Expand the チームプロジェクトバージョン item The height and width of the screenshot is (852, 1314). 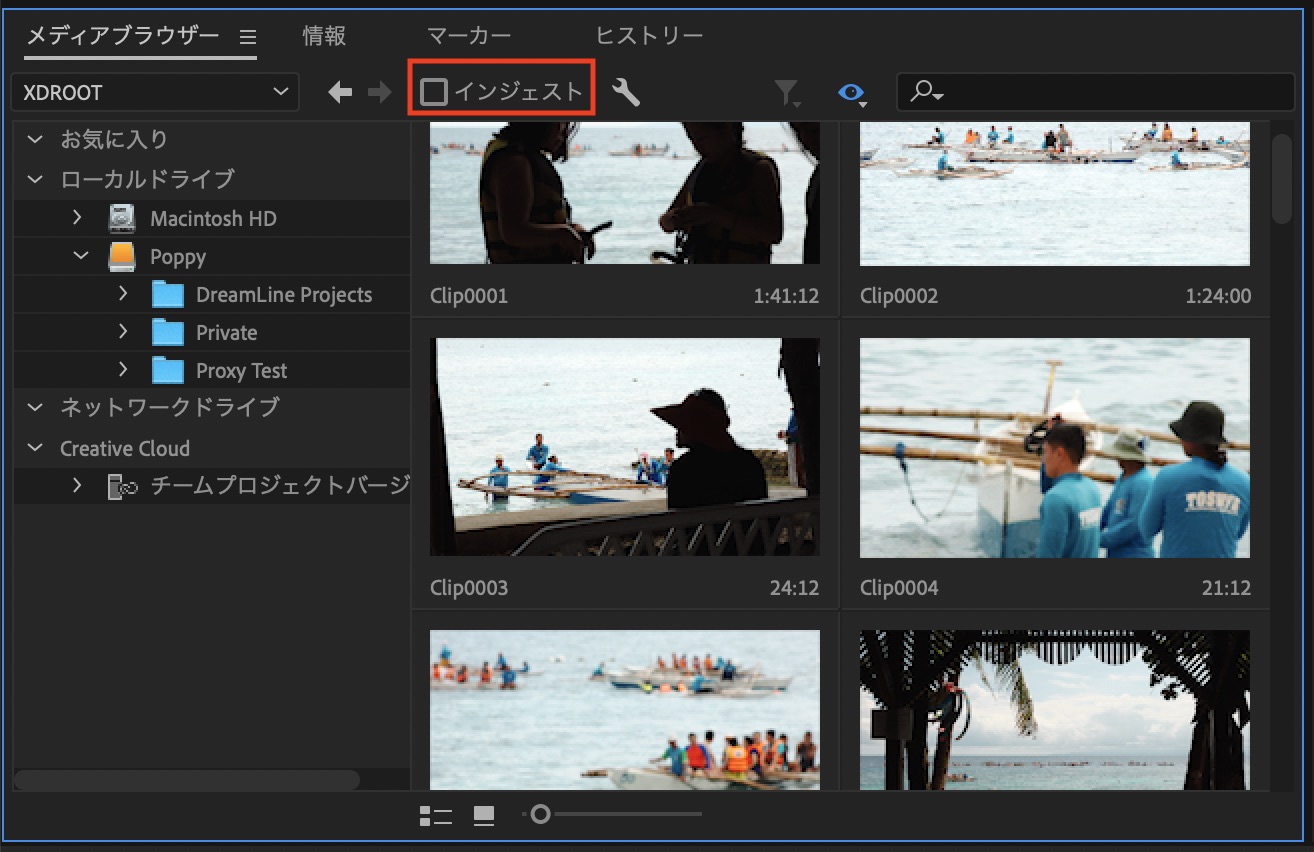[x=77, y=486]
